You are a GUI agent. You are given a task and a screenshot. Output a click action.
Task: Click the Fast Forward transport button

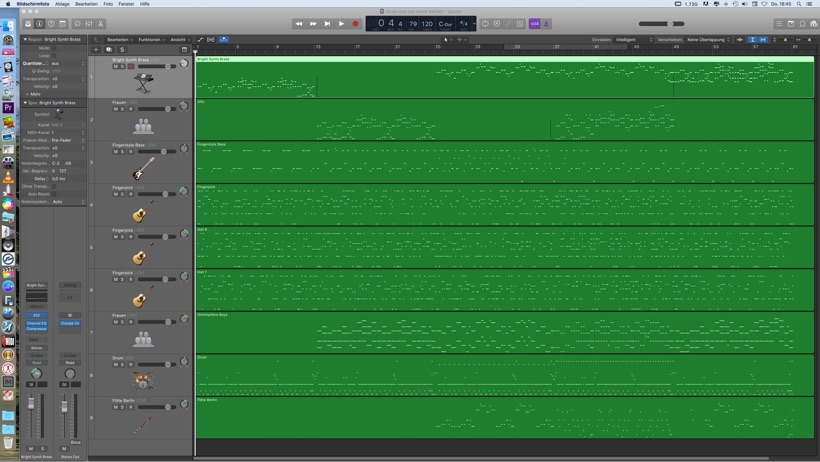pyautogui.click(x=313, y=24)
